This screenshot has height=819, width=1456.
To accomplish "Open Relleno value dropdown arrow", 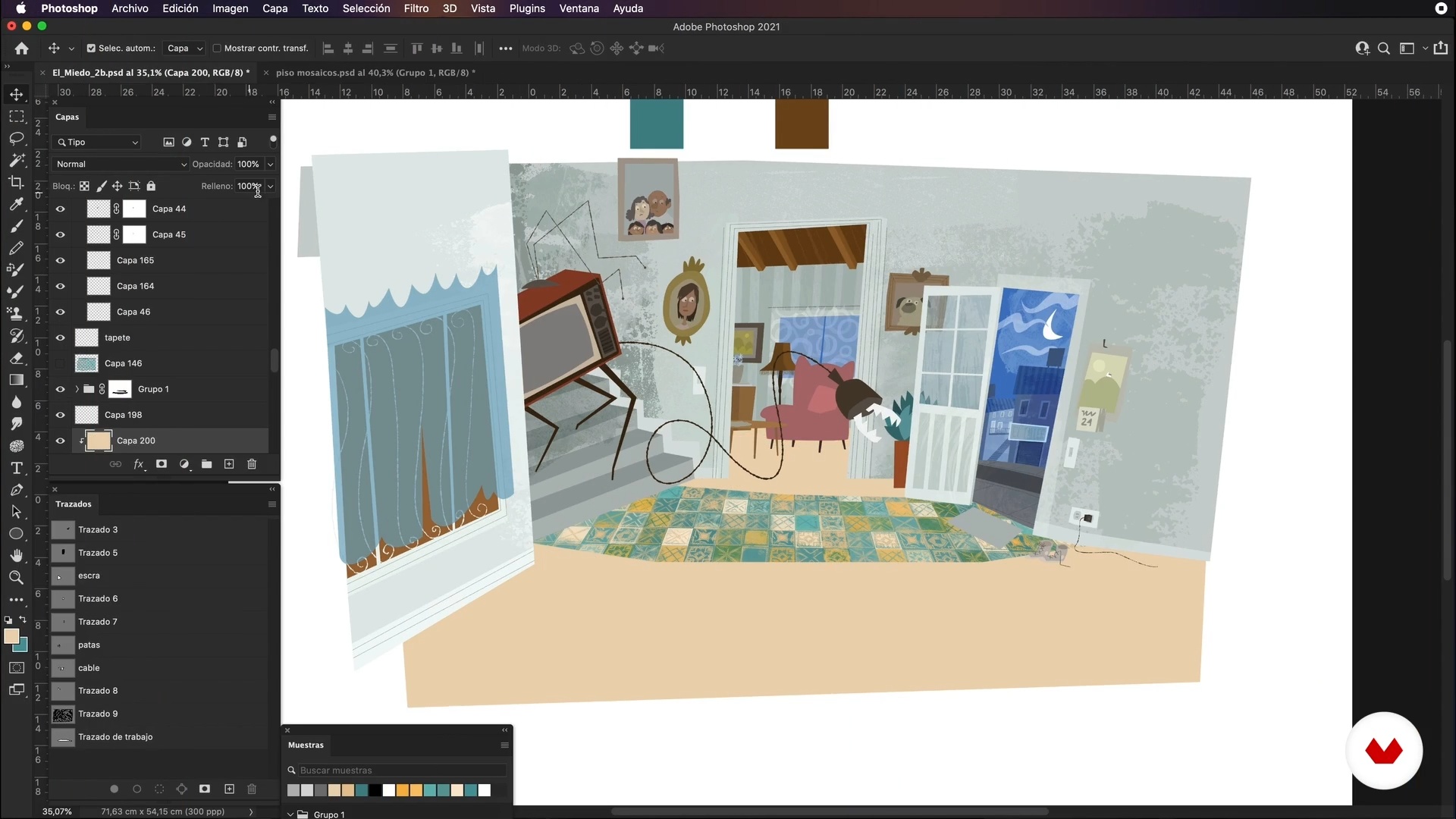I will pyautogui.click(x=270, y=187).
